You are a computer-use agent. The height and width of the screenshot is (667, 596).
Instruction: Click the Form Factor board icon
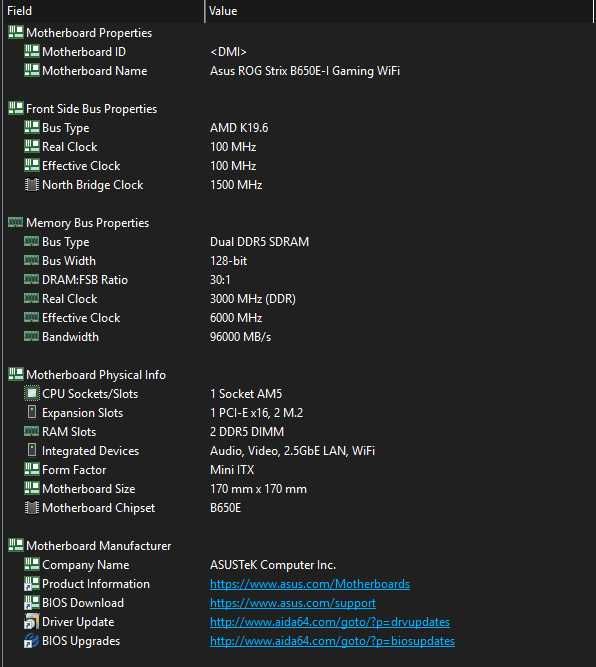coord(31,469)
